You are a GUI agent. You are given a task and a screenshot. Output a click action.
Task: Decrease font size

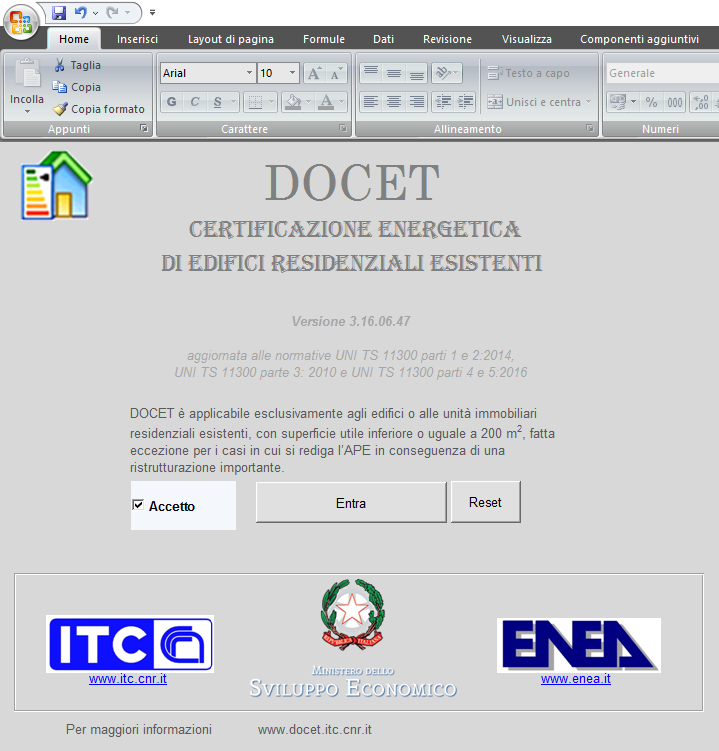(336, 73)
